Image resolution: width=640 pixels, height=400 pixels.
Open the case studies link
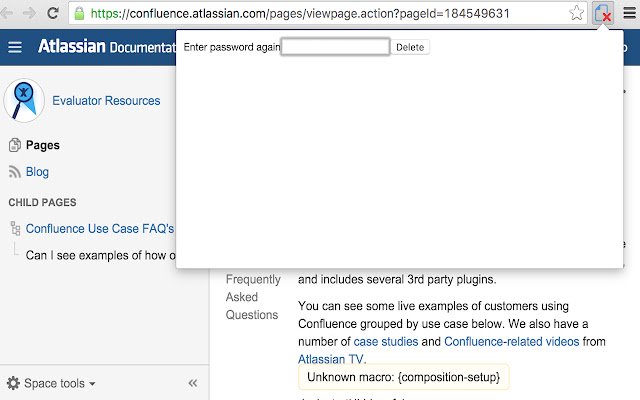386,341
